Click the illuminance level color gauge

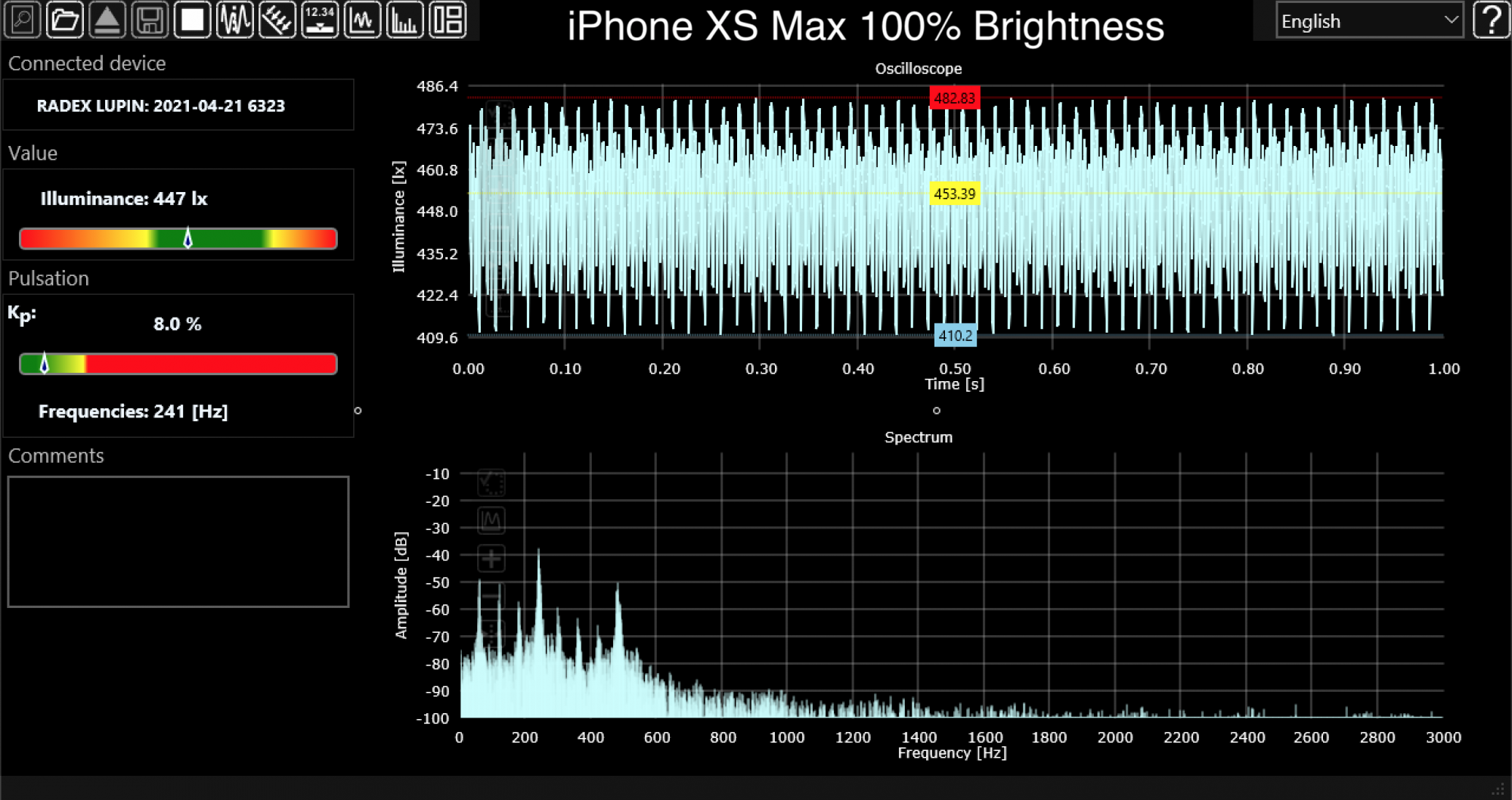pyautogui.click(x=178, y=239)
